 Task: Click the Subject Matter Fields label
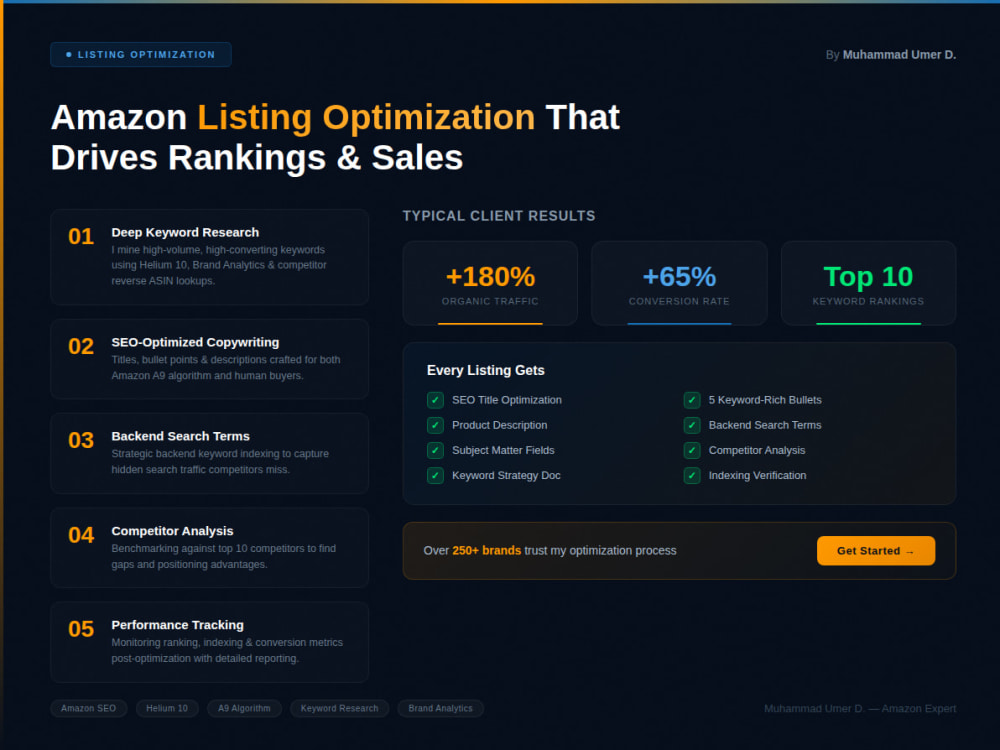click(x=503, y=450)
